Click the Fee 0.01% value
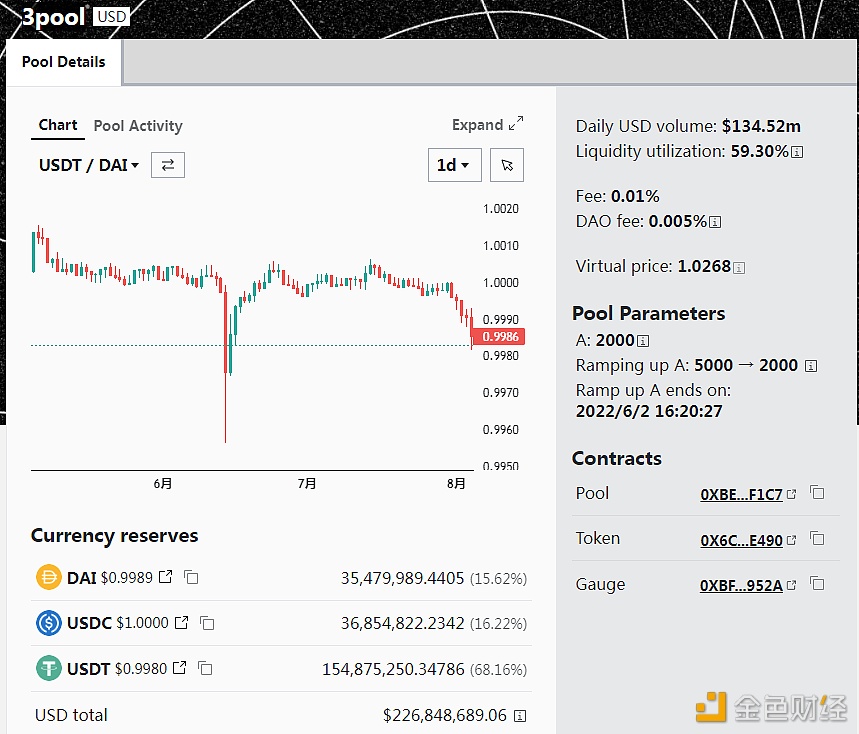 pos(635,197)
